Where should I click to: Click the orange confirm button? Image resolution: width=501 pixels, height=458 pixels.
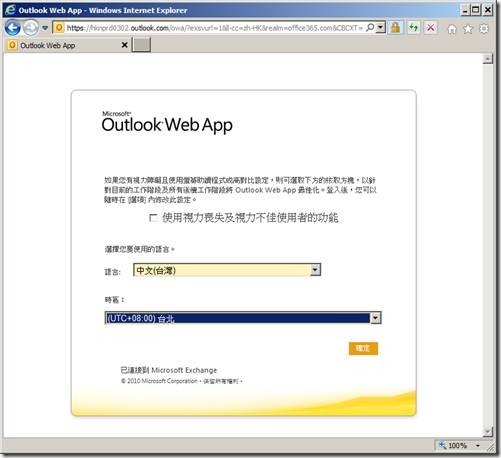[x=363, y=348]
